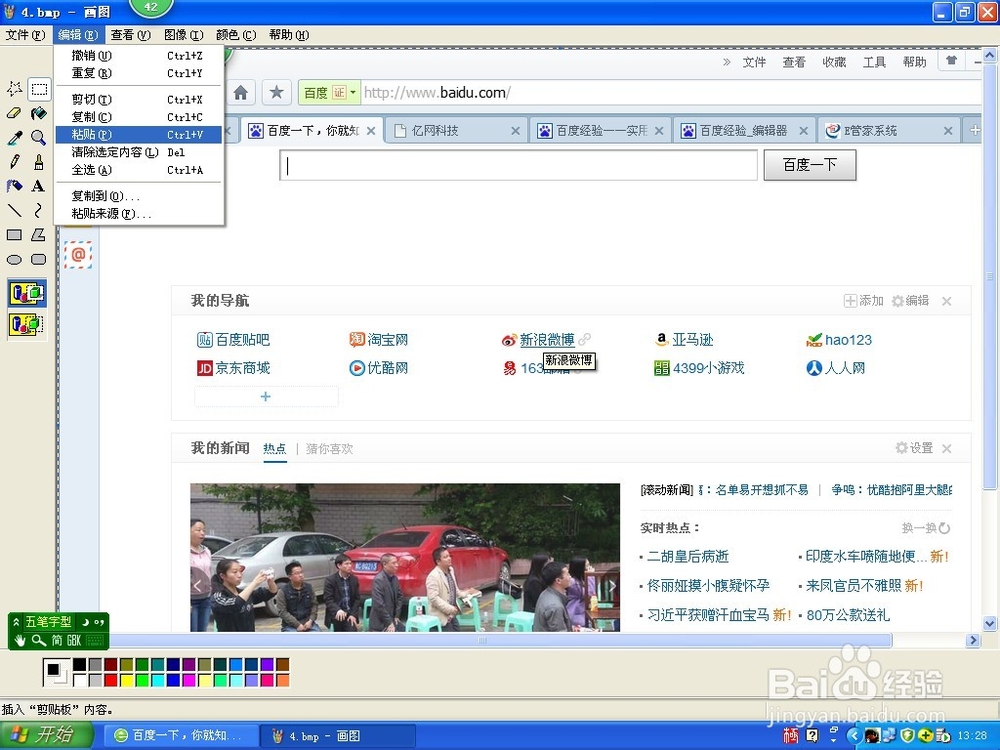Choose 清除选定内容 in the edit menu
1000x750 pixels.
click(138, 152)
